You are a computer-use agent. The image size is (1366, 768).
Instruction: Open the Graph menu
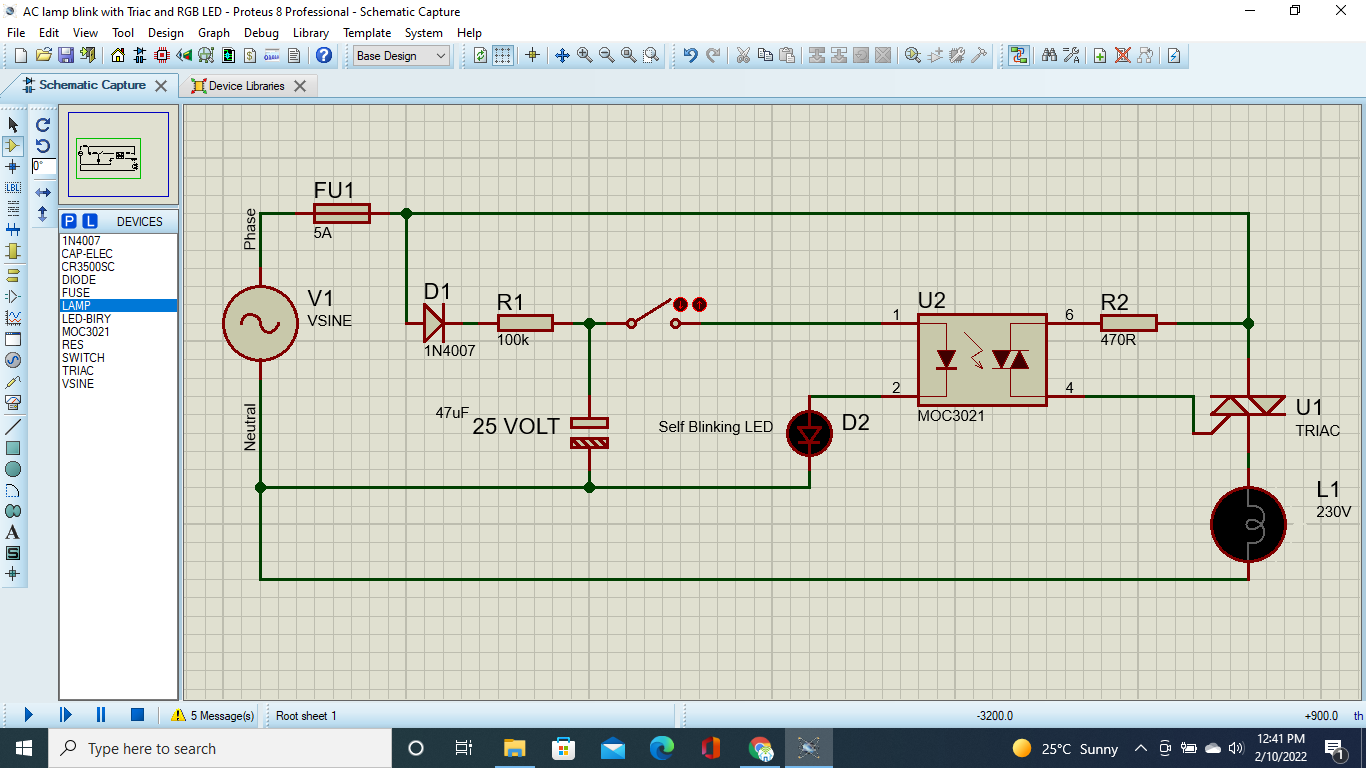pyautogui.click(x=214, y=32)
